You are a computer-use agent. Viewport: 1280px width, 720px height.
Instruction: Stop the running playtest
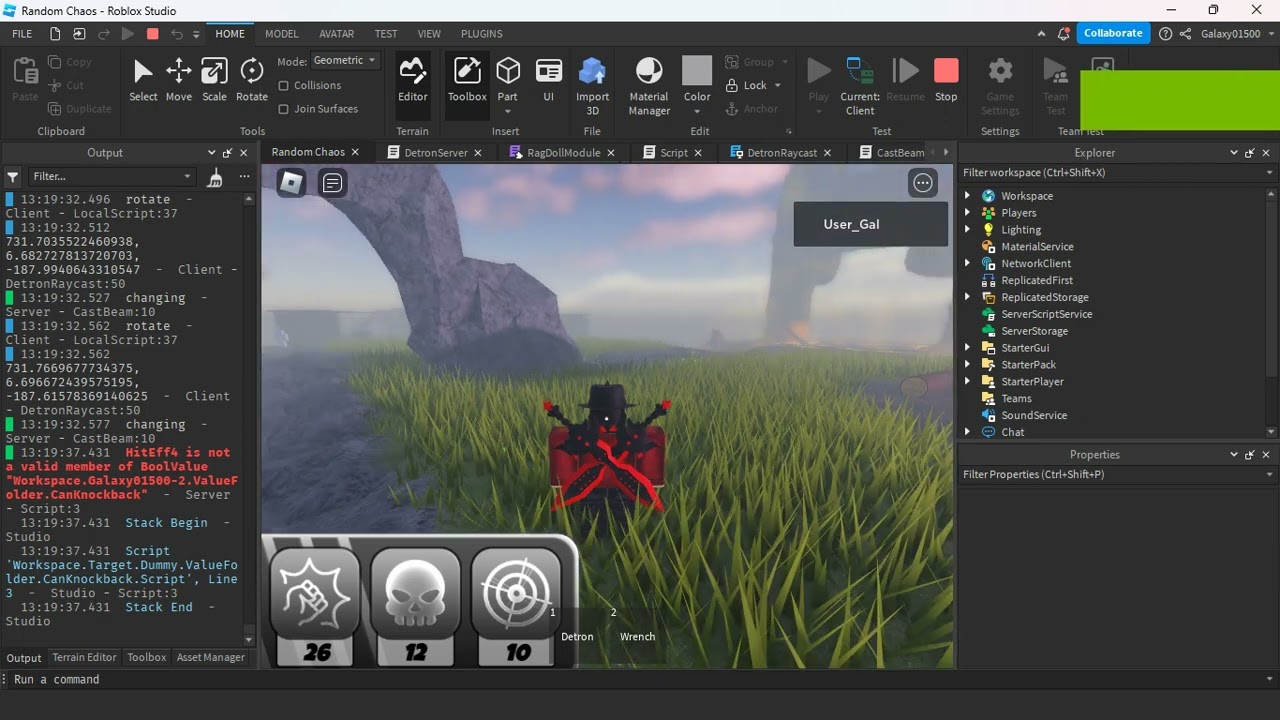point(946,80)
